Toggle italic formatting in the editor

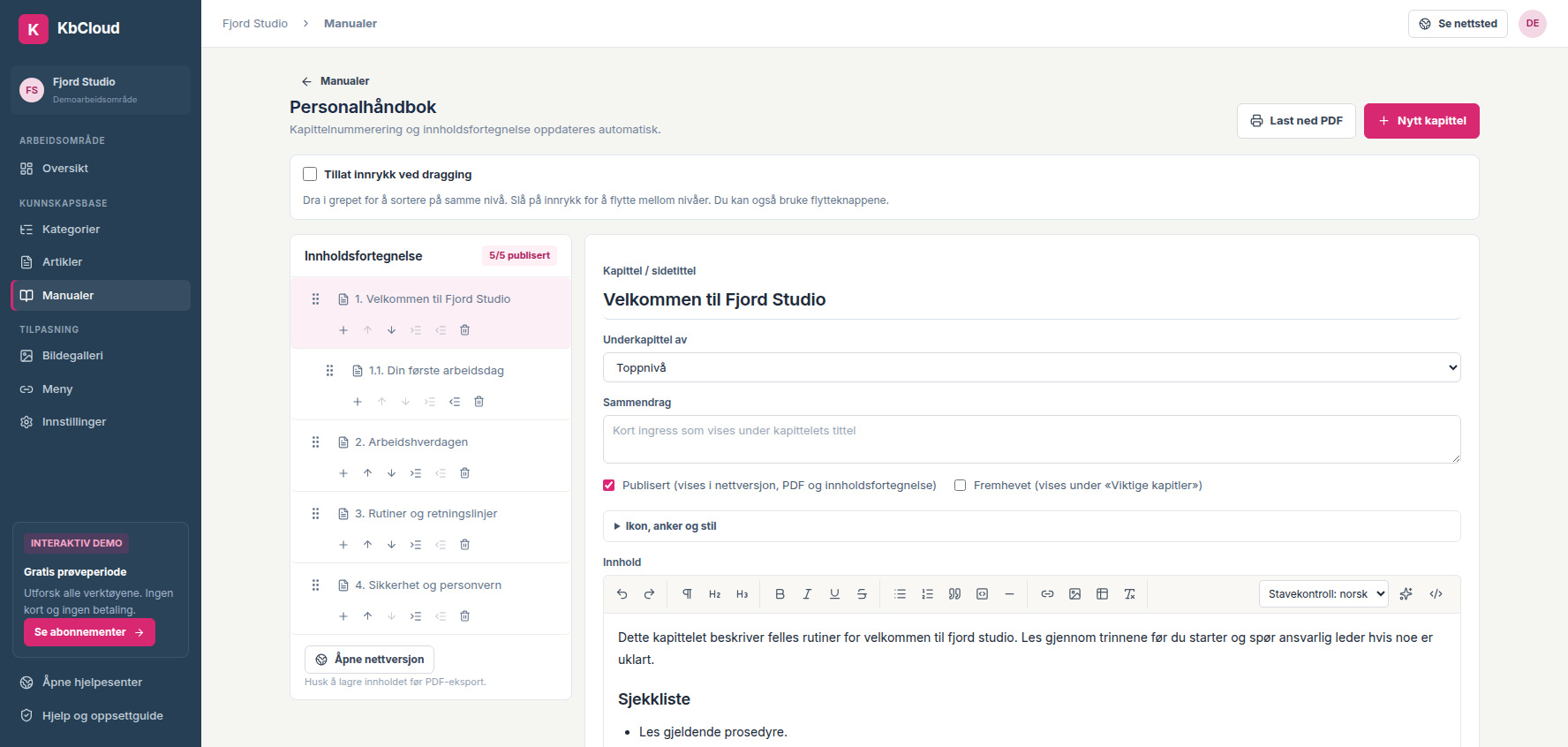point(807,594)
